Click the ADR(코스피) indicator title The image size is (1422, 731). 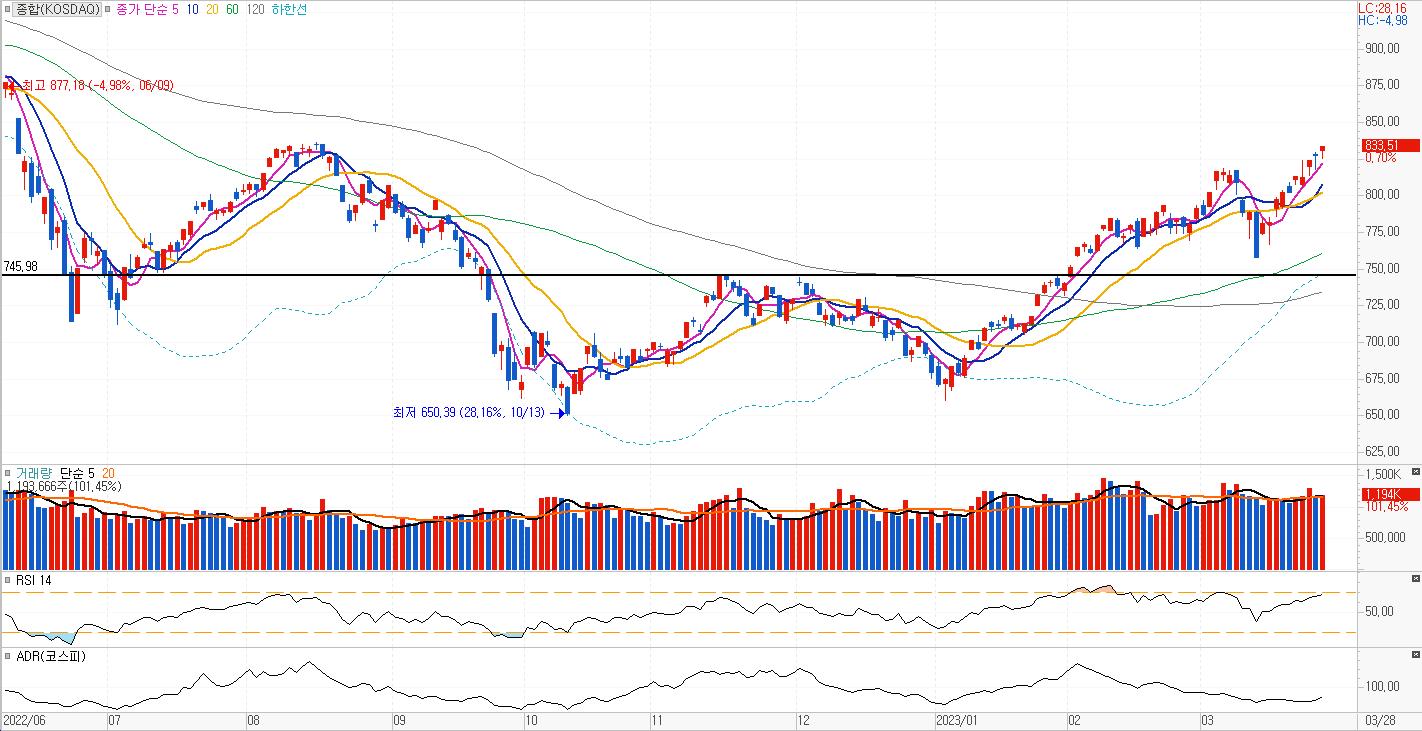[51, 657]
